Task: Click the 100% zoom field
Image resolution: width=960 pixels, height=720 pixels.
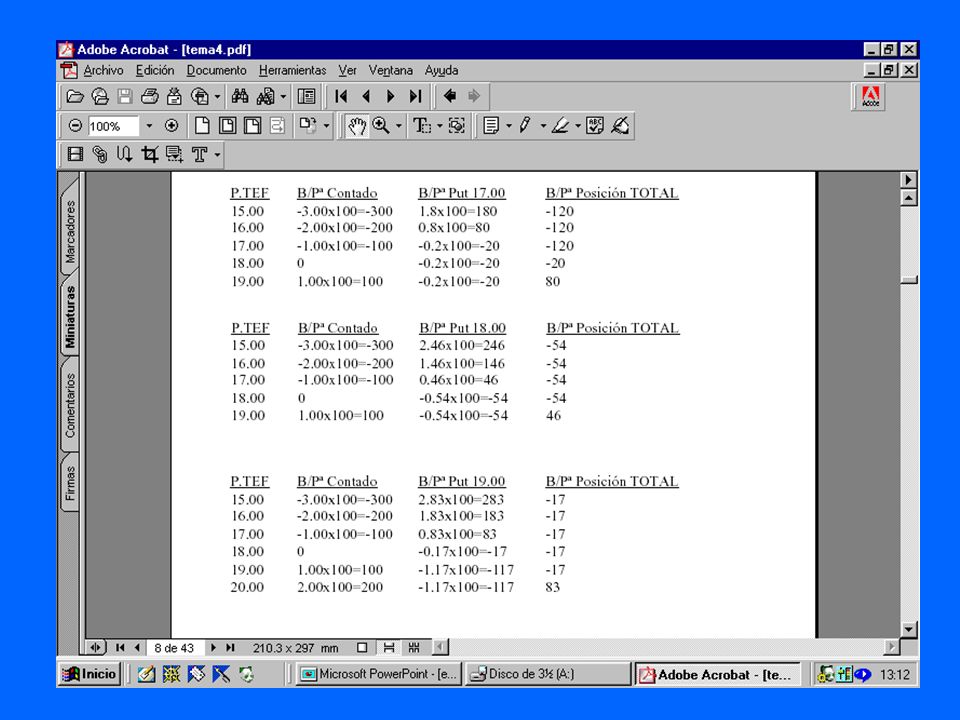Action: tap(113, 126)
